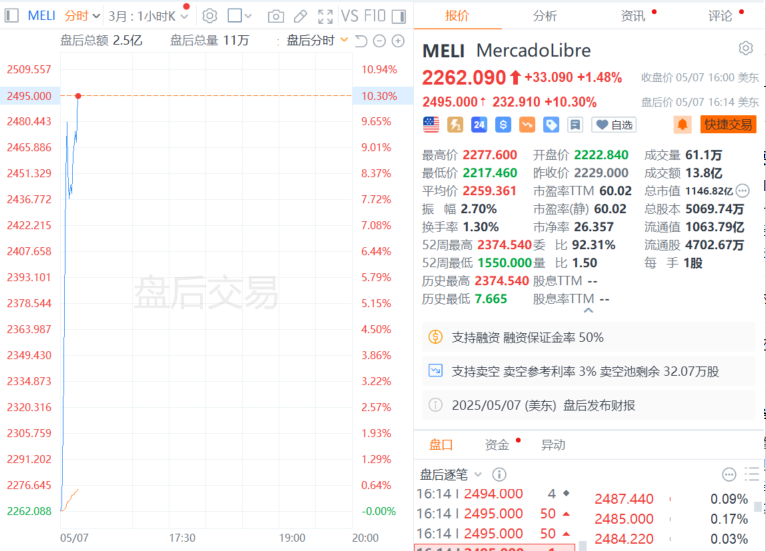Open F10 company profile
This screenshot has height=551, width=766.
pyautogui.click(x=375, y=16)
